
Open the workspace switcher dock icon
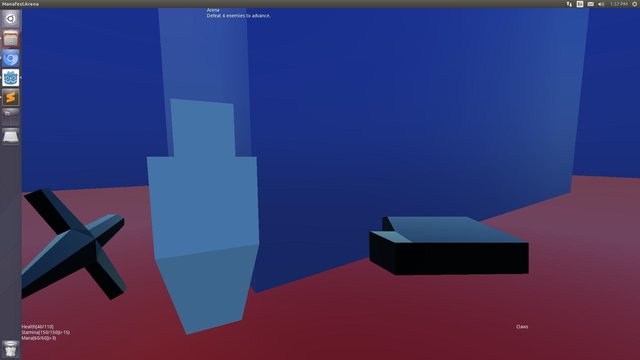click(11, 117)
